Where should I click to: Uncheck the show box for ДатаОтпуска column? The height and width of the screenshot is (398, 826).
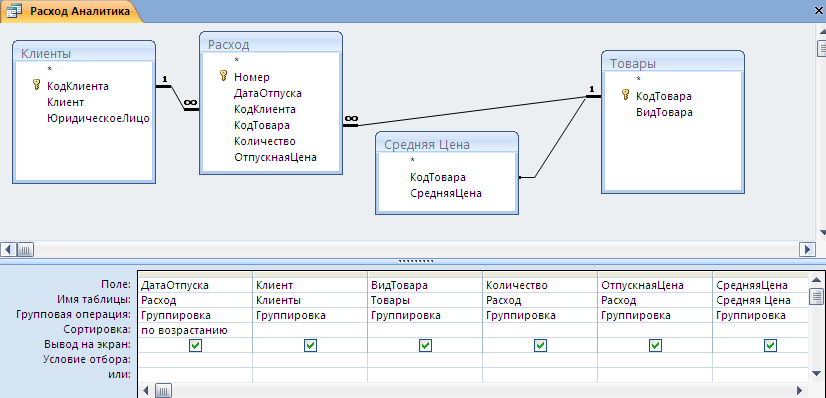coord(195,345)
